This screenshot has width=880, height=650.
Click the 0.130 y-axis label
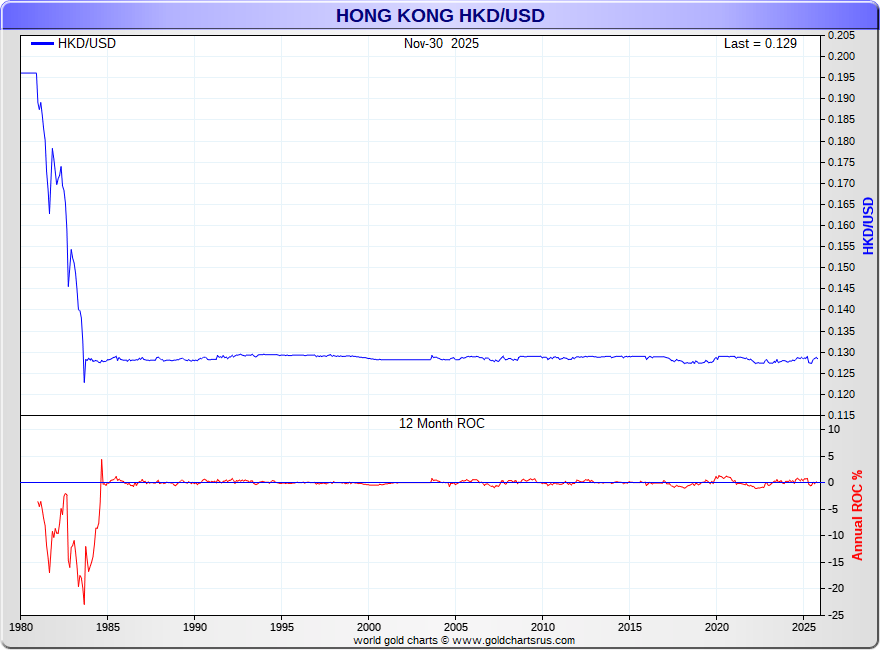point(841,353)
